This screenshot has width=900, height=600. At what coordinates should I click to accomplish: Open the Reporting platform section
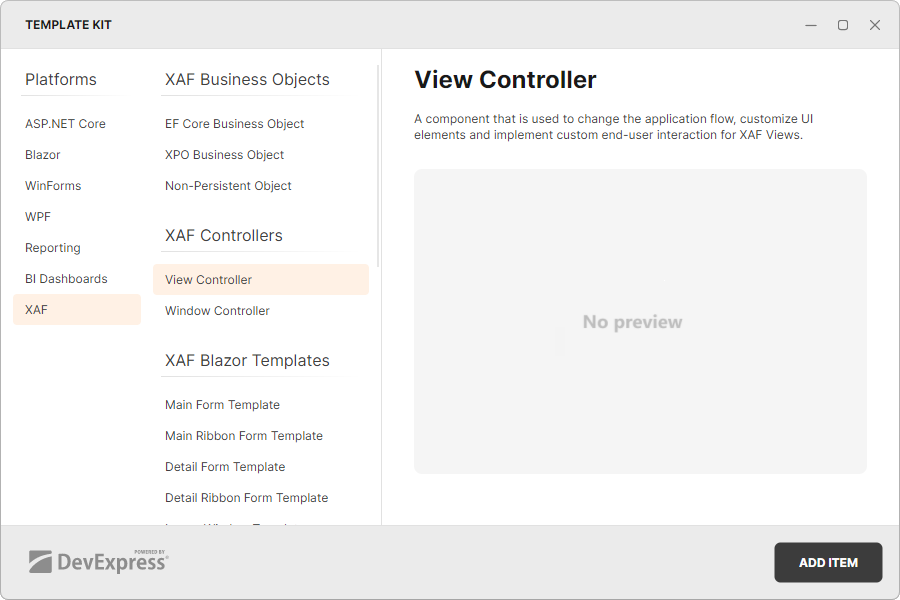(50, 247)
